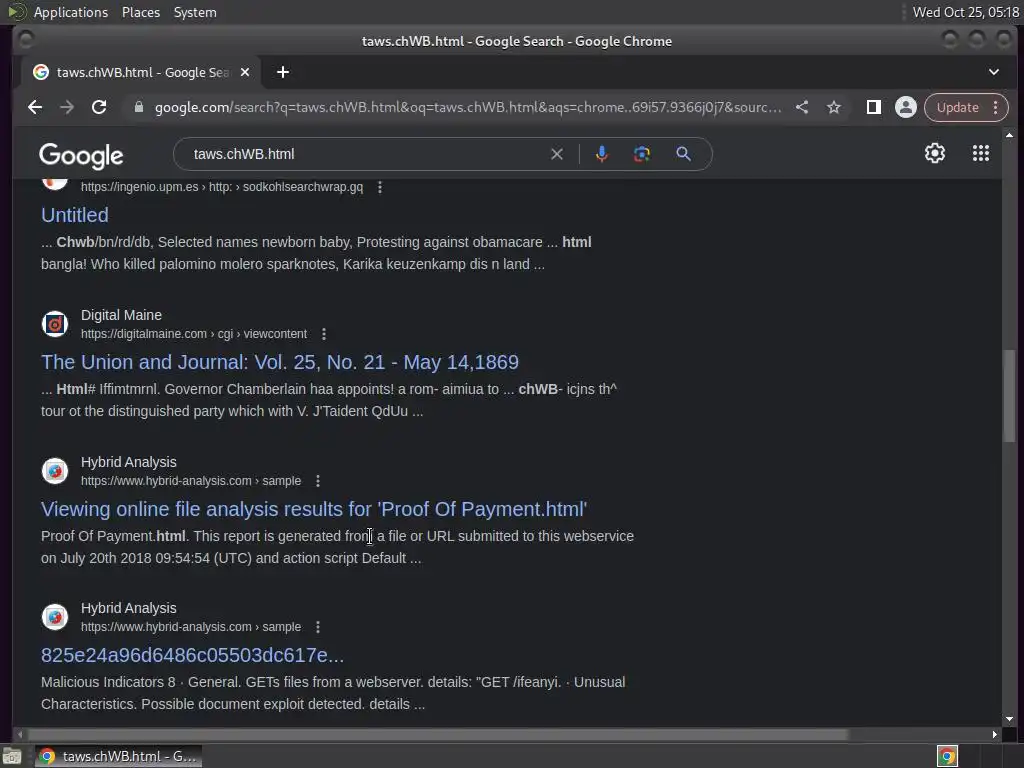Click the show desktop icon in the taskbar
Screen dimensions: 1024x768
pyautogui.click(x=12, y=756)
